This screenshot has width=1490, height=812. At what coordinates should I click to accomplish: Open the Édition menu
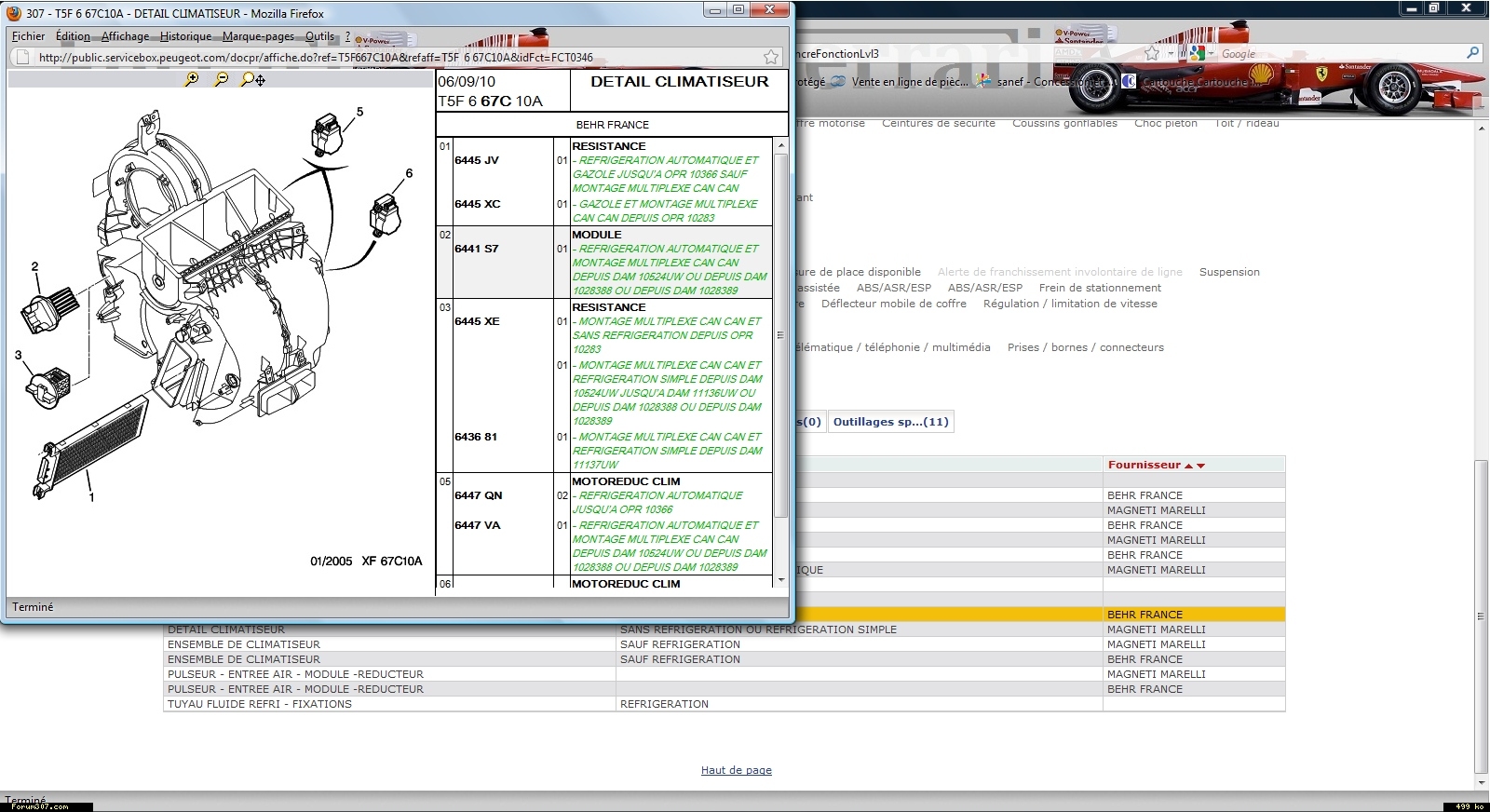click(x=73, y=36)
